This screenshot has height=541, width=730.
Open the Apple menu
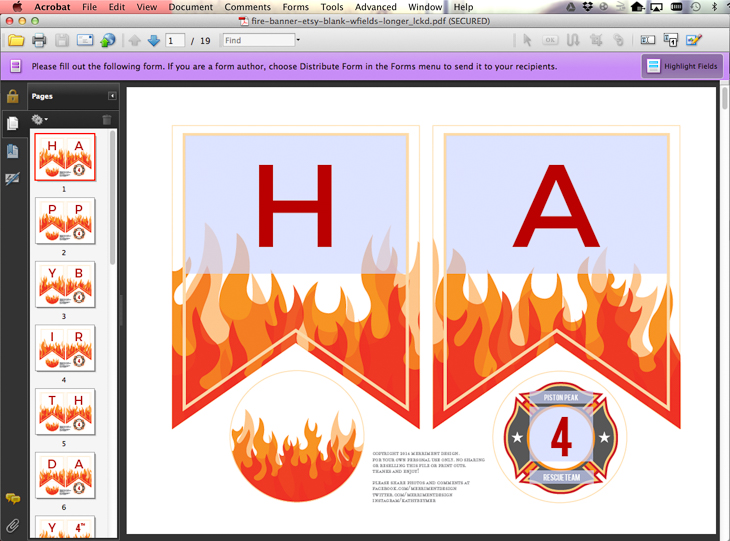17,7
